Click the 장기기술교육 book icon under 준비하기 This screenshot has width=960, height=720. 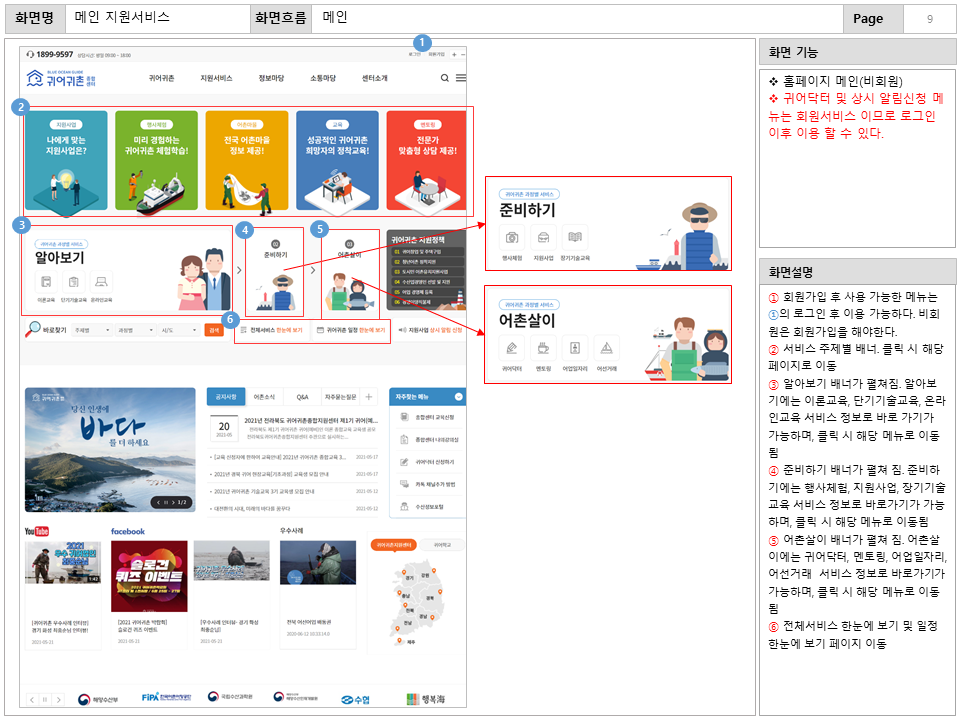coord(575,238)
